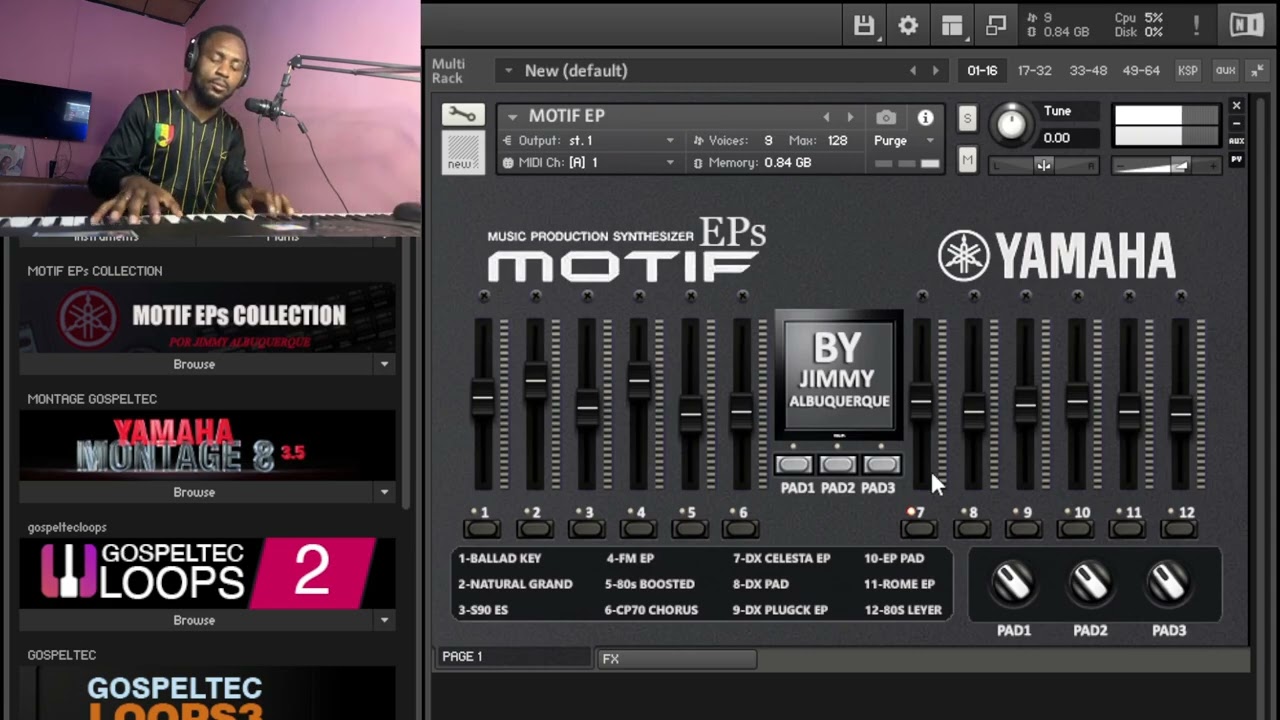The height and width of the screenshot is (720, 1280).
Task: Expand Montage Gospeltec Browse arrow
Action: (384, 492)
